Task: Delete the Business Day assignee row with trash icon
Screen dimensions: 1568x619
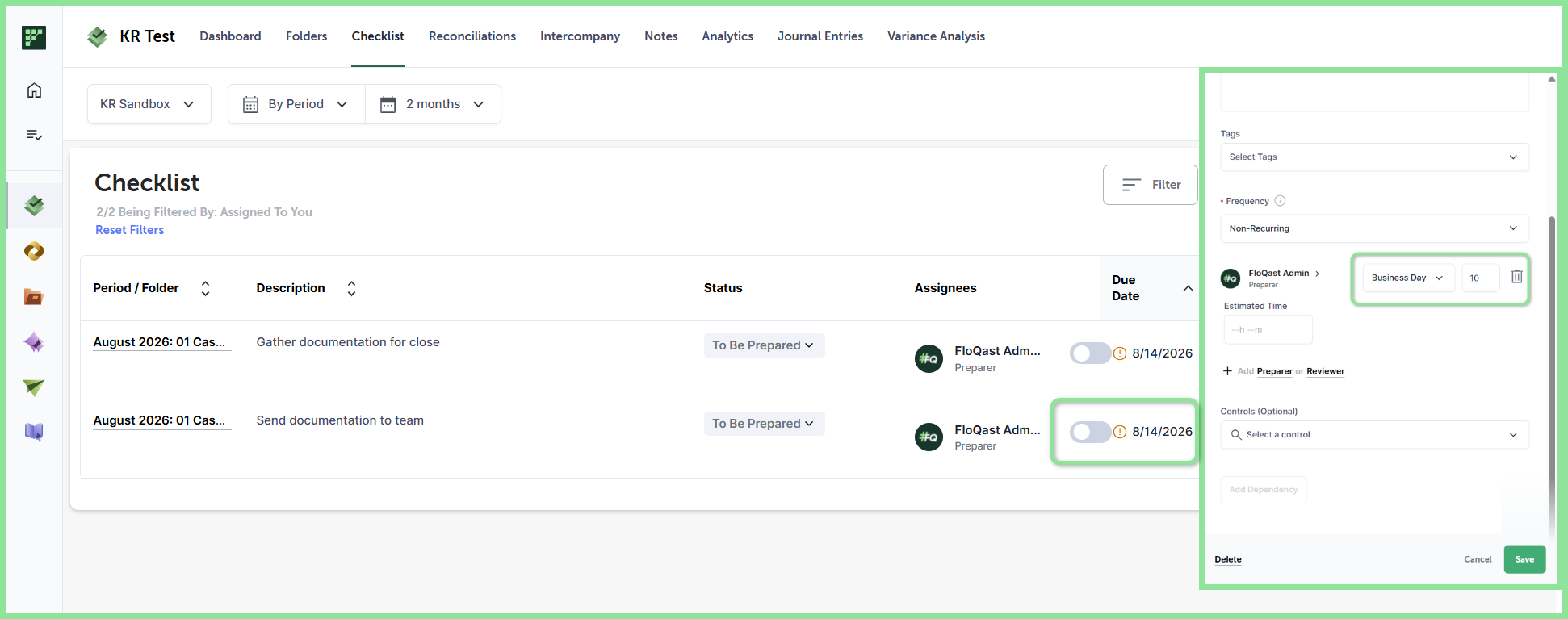Action: coord(1517,277)
